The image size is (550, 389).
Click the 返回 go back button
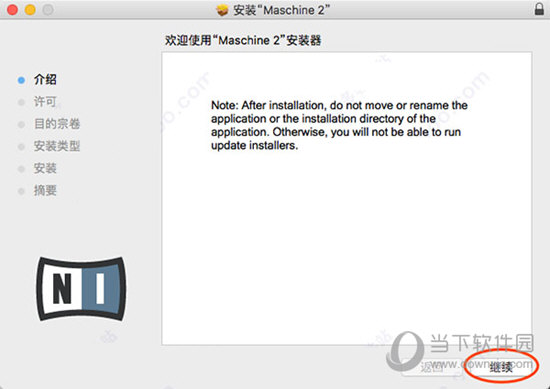[x=431, y=368]
